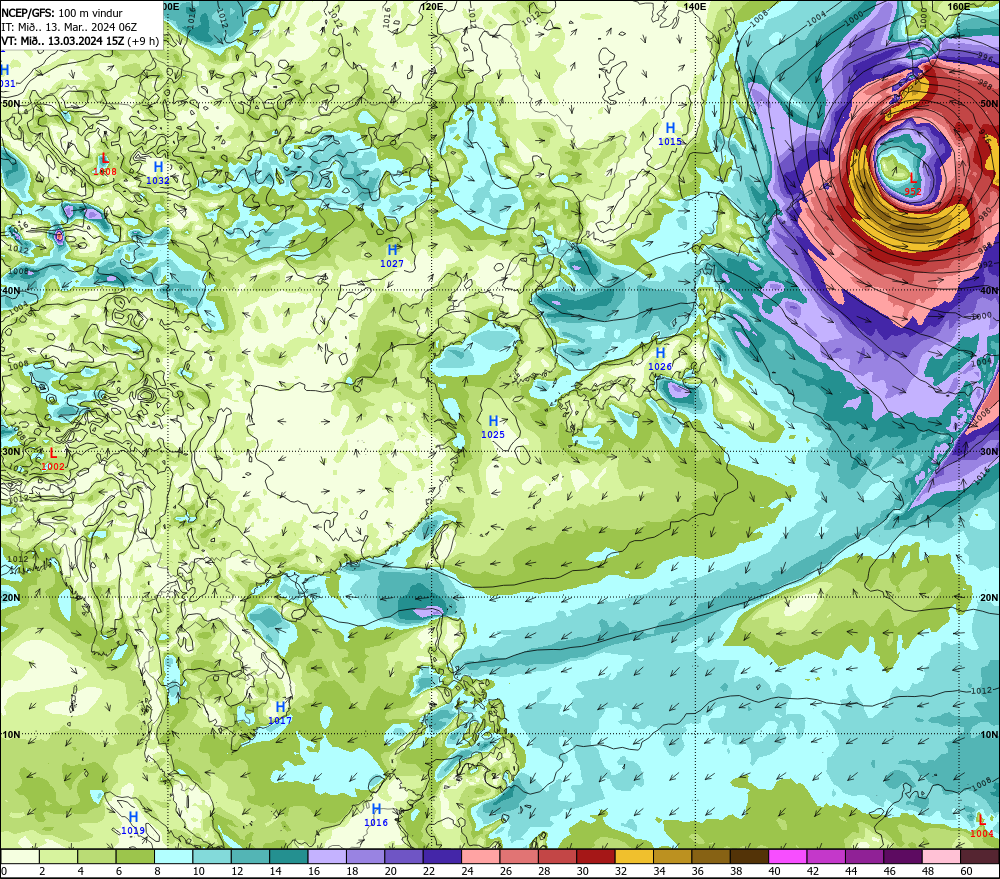Select the 'VT: Mið.. 13.03.2024 15Z (+9 h)' line
Image resolution: width=1000 pixels, height=879 pixels.
click(80, 41)
